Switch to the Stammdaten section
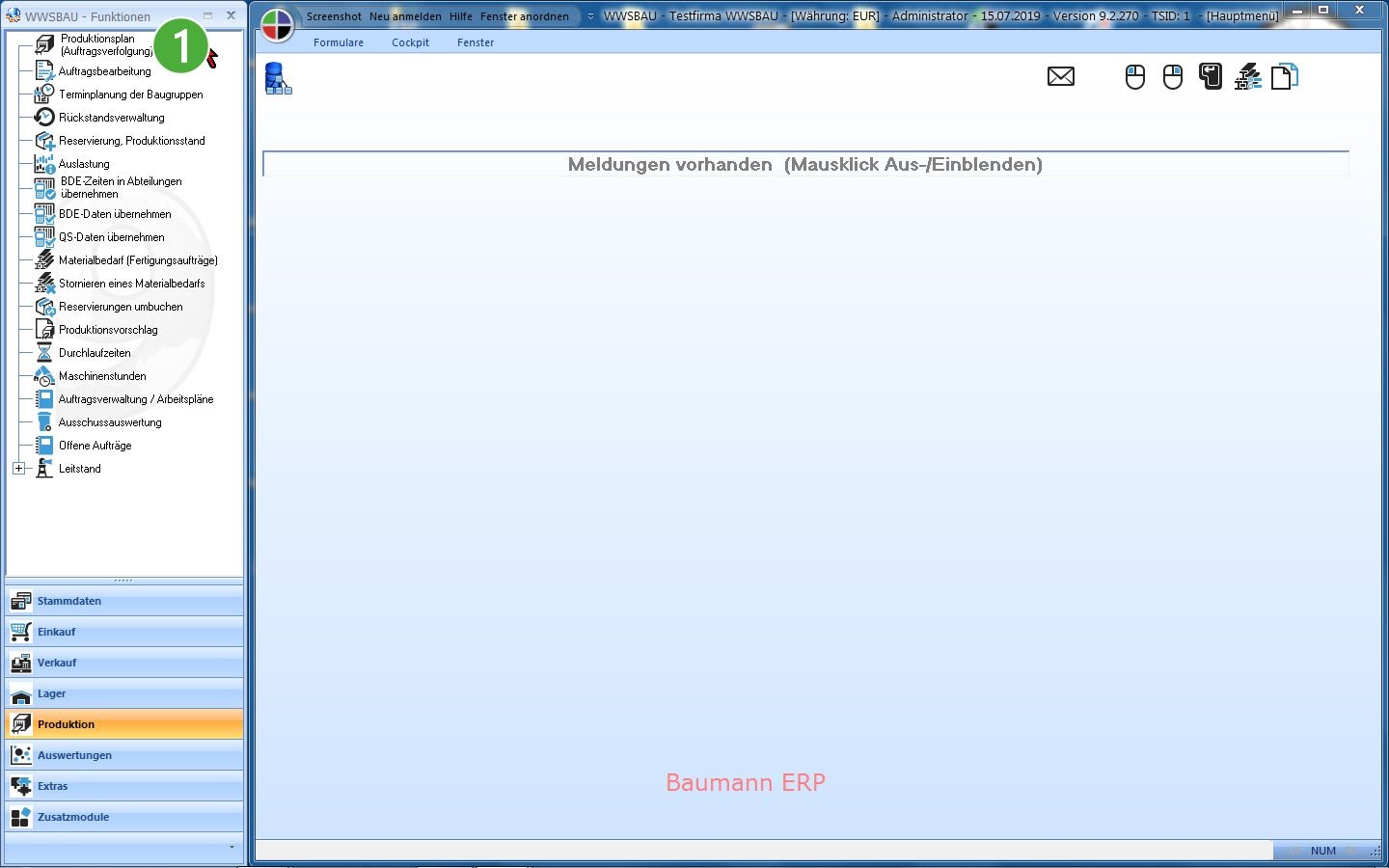Screen dimensions: 1389x868 123,601
